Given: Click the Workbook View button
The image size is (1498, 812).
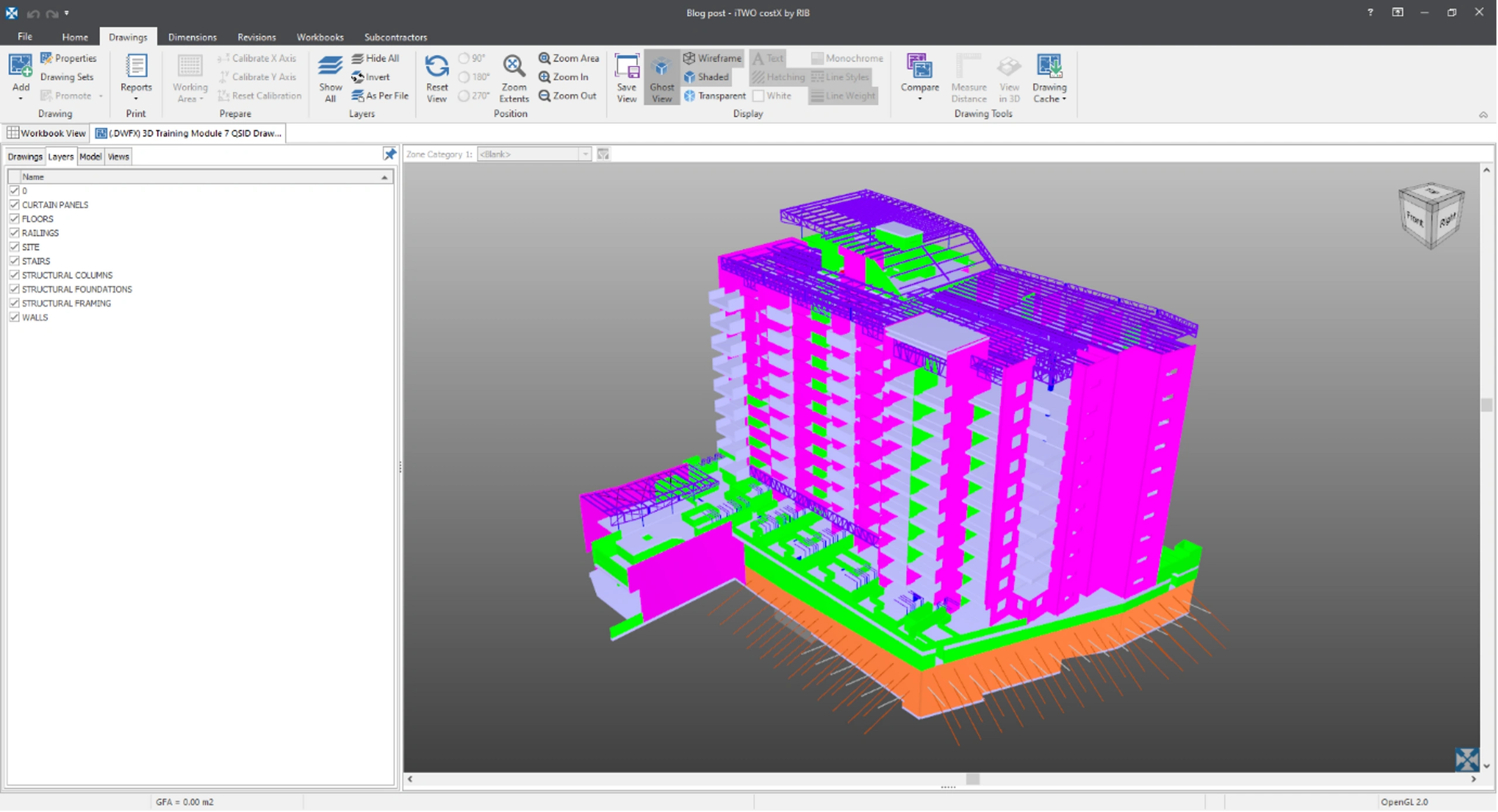Looking at the screenshot, I should point(46,133).
